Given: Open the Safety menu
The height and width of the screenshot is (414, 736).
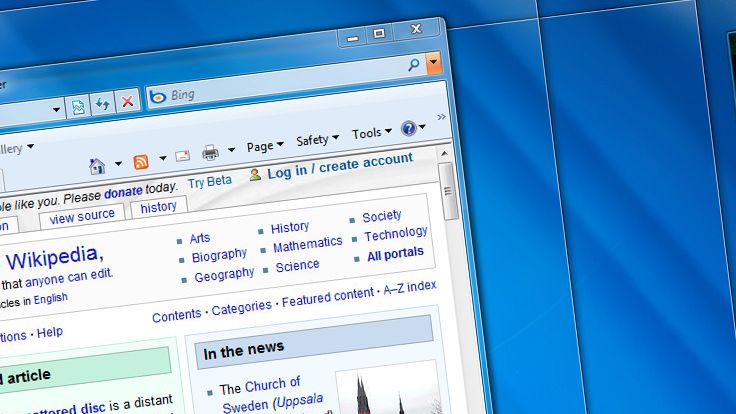Looking at the screenshot, I should tap(317, 139).
